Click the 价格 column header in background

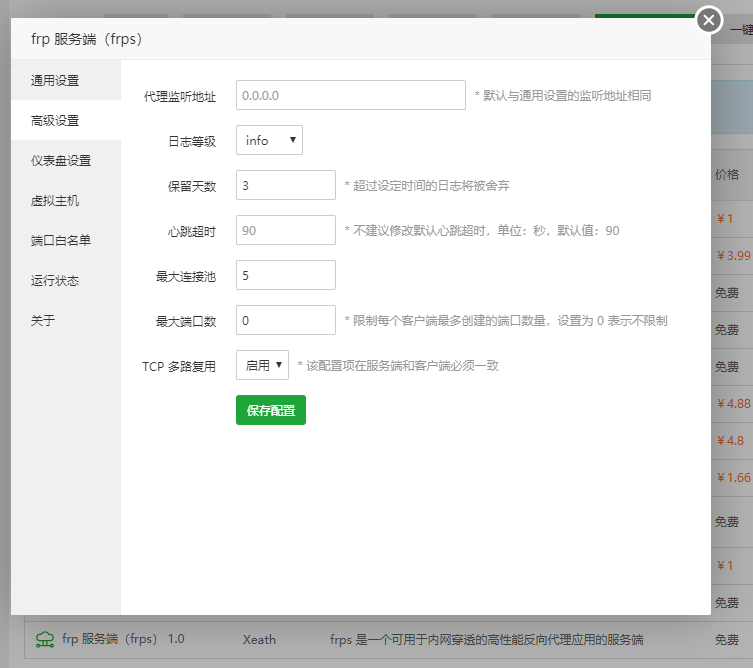[727, 175]
